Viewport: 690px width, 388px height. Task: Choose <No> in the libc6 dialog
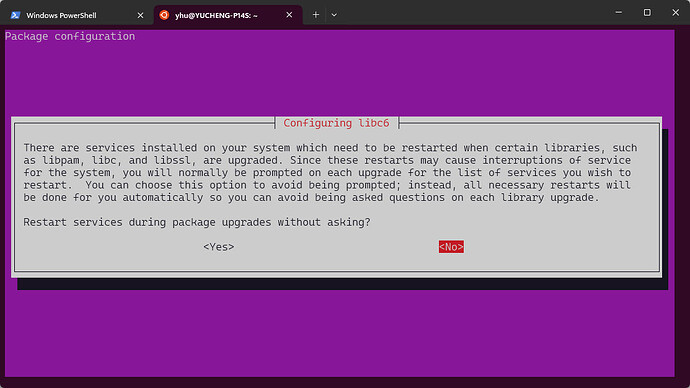451,247
